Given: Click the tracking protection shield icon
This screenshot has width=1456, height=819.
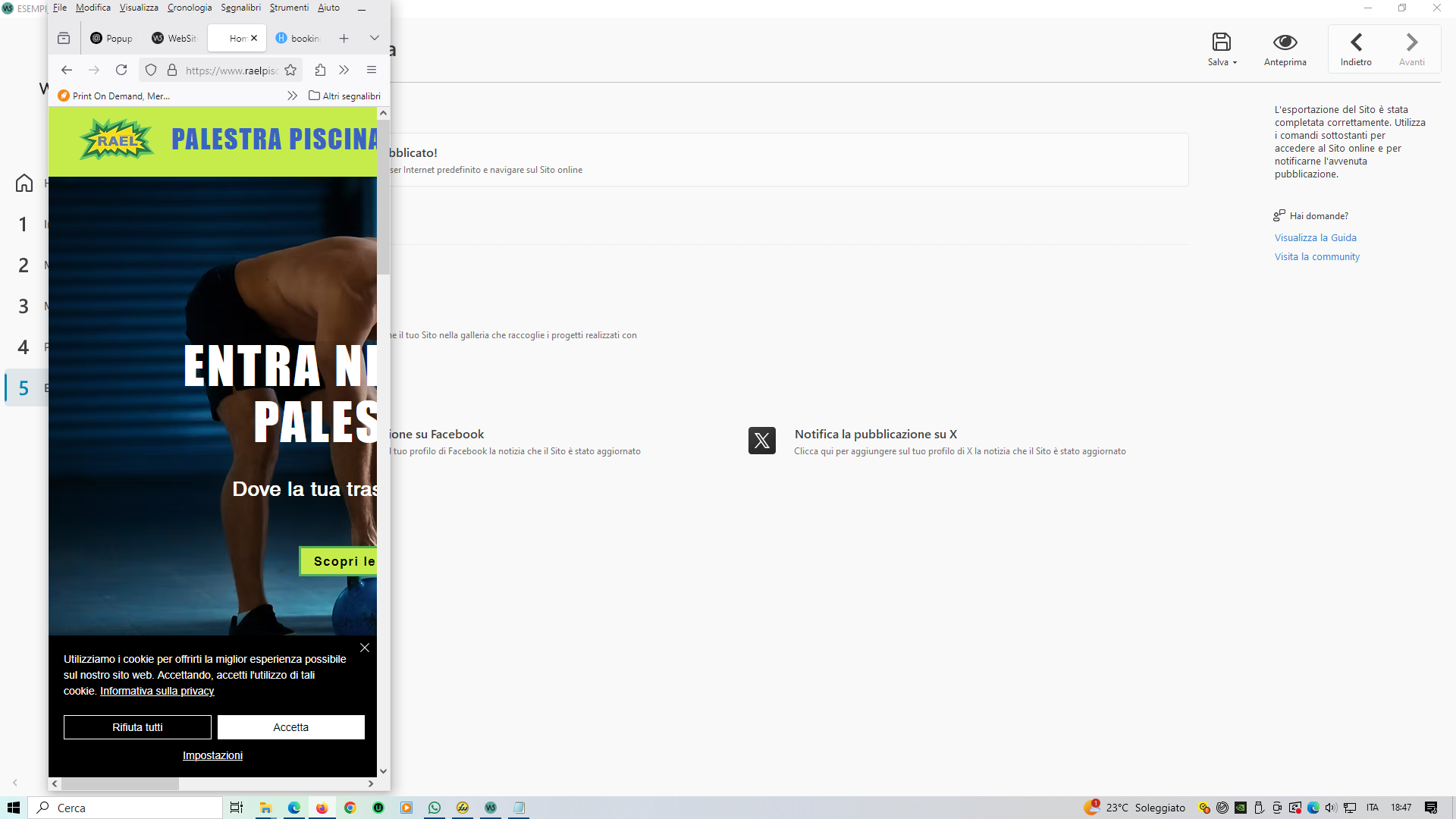Looking at the screenshot, I should [151, 70].
